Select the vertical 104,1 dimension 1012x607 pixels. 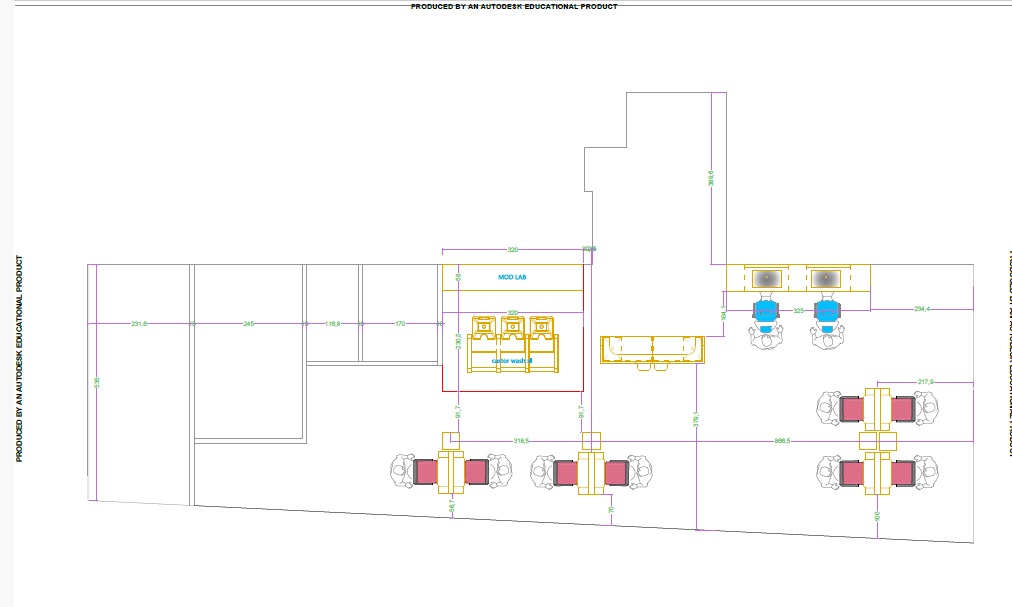(724, 313)
